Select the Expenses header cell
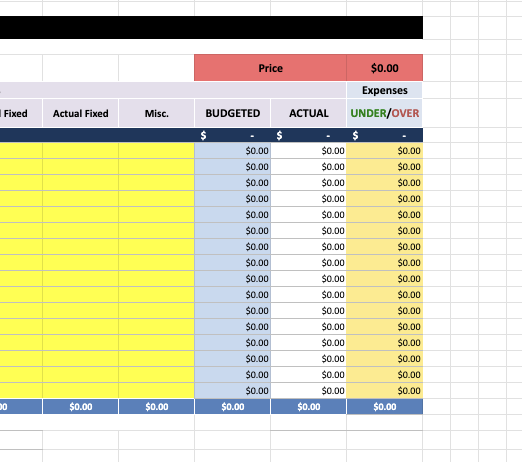The image size is (522, 462). click(385, 90)
